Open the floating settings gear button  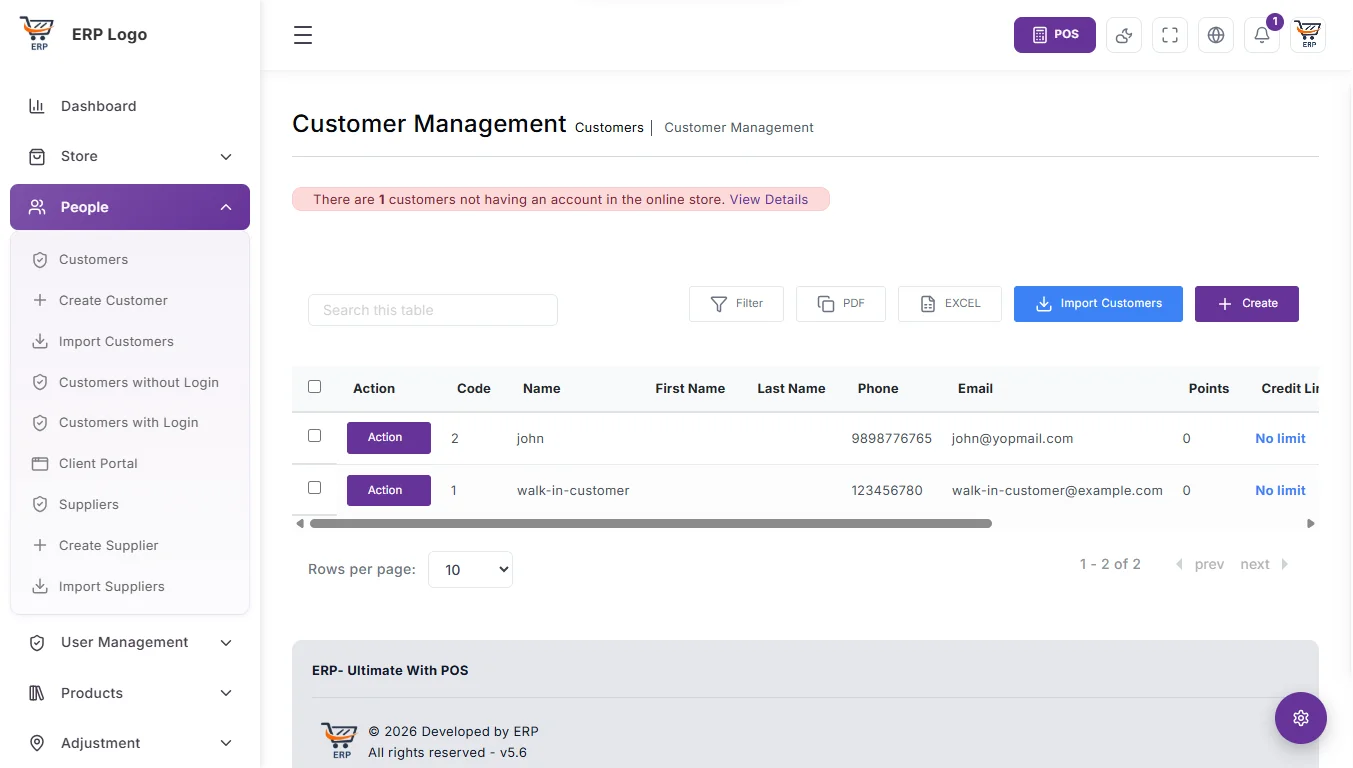(1301, 717)
